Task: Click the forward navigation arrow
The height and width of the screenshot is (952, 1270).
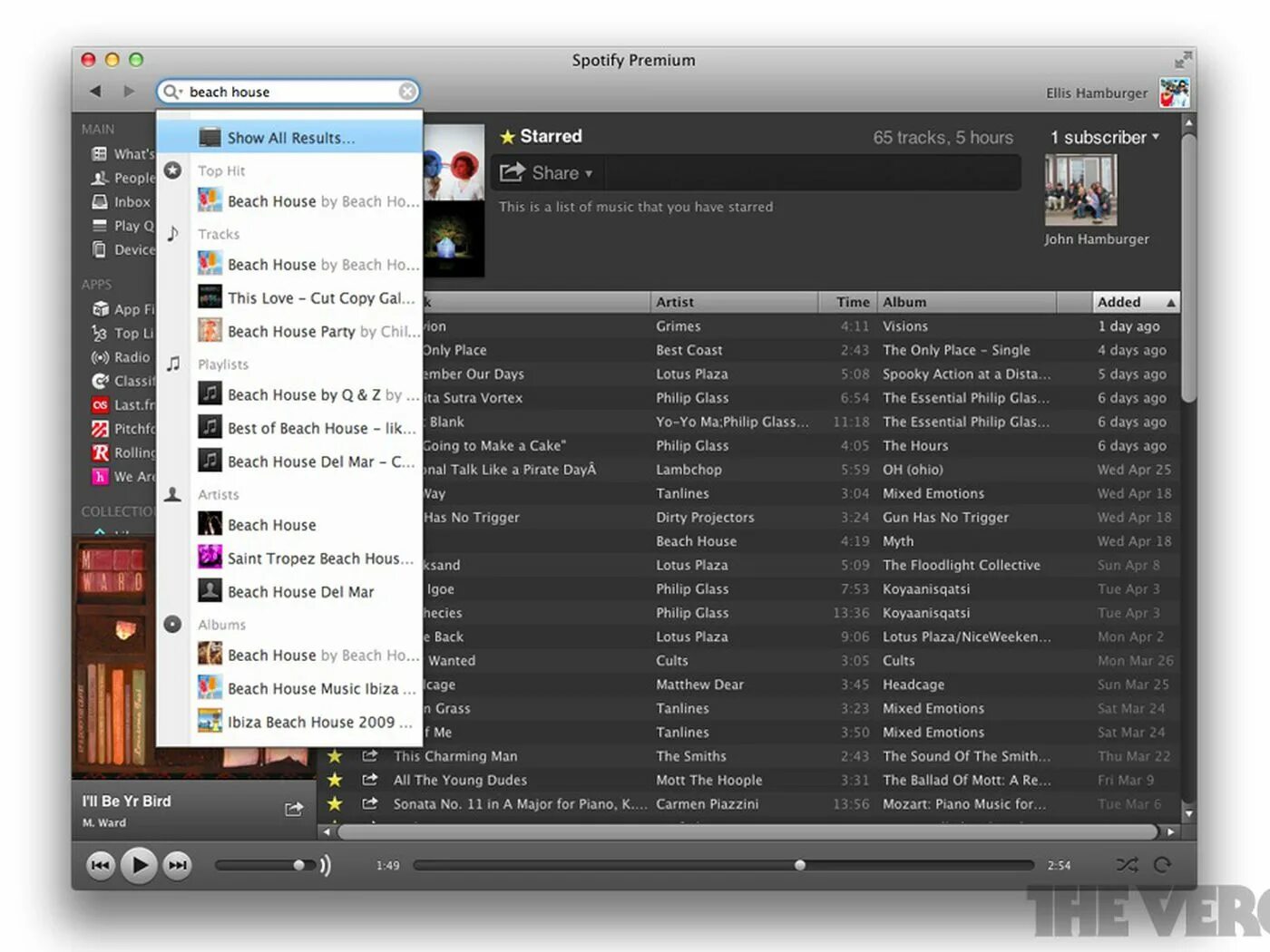Action: [129, 91]
